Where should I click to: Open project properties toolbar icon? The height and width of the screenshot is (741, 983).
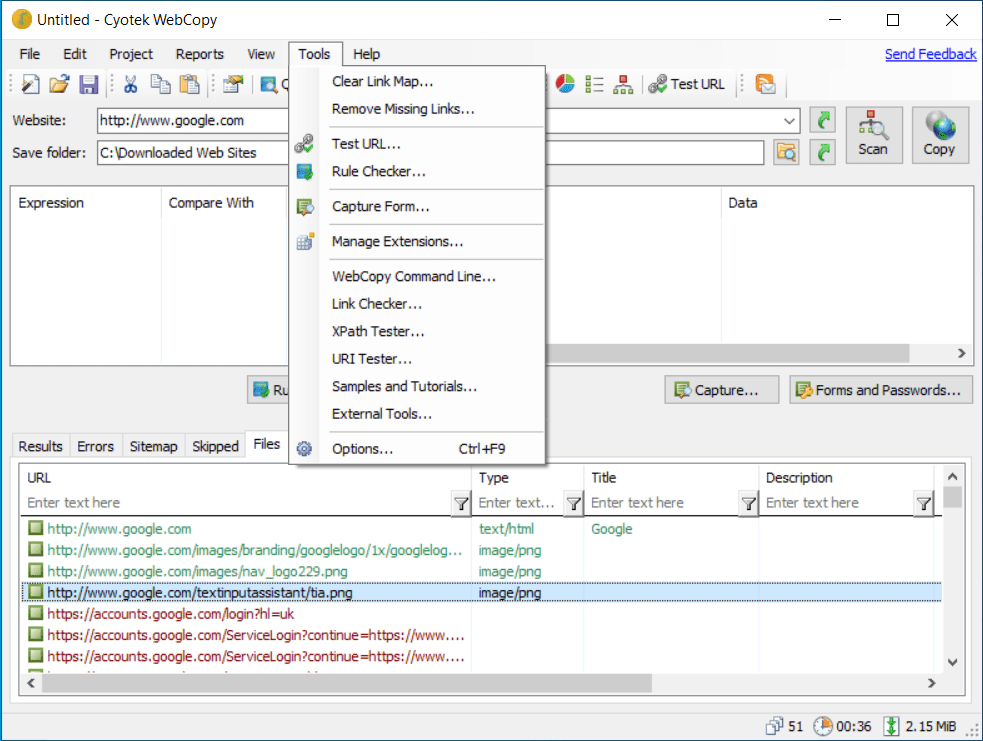[233, 84]
